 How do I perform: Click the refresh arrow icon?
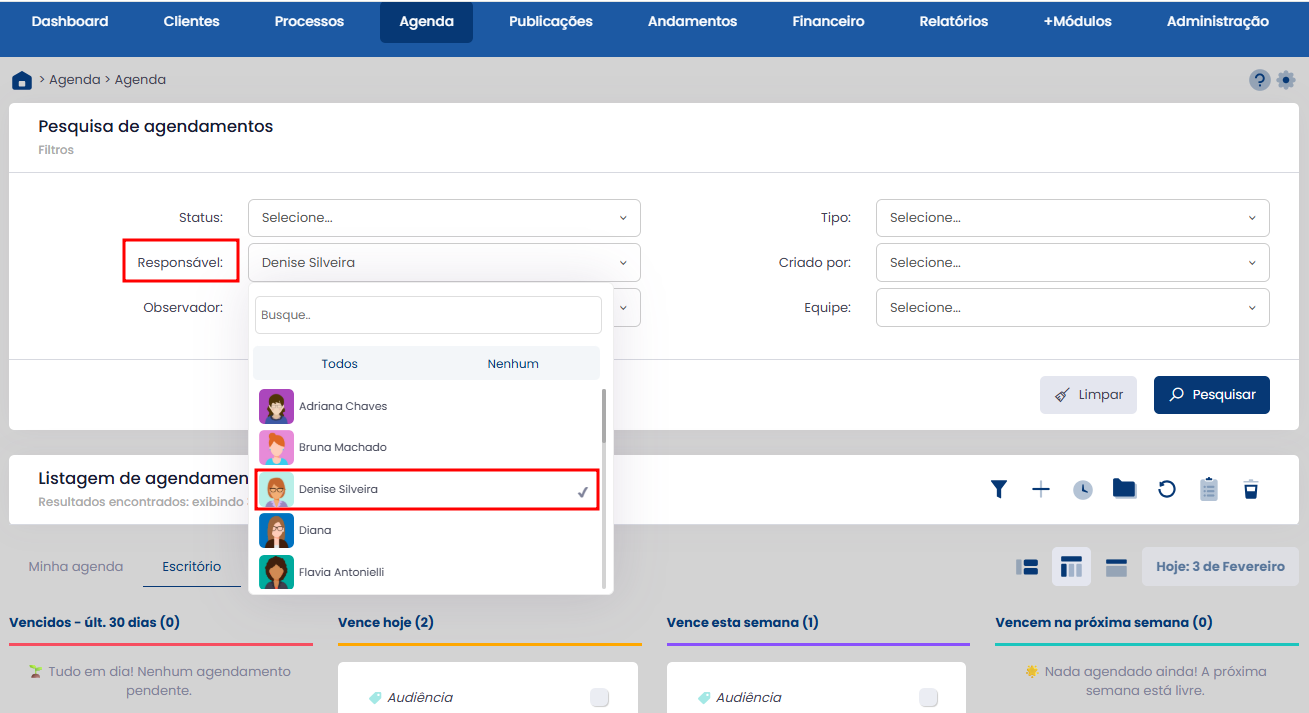point(1166,489)
